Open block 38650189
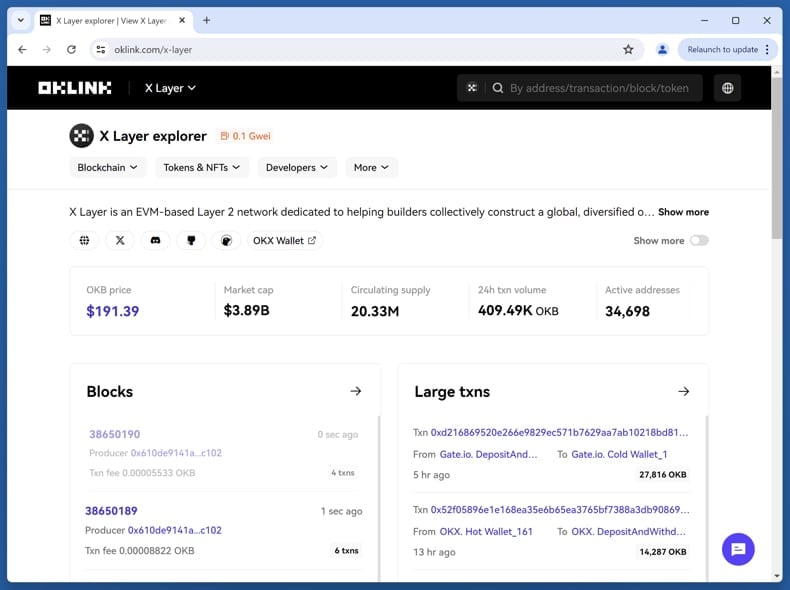 coord(113,511)
